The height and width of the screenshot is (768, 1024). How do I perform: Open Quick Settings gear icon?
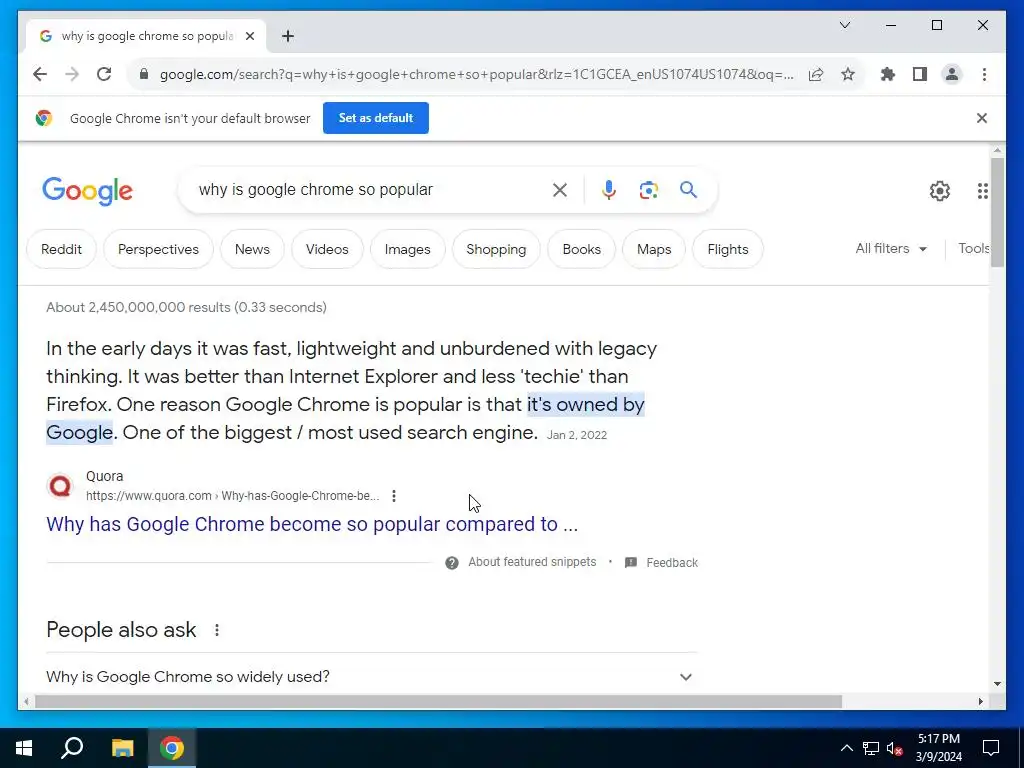tap(940, 191)
